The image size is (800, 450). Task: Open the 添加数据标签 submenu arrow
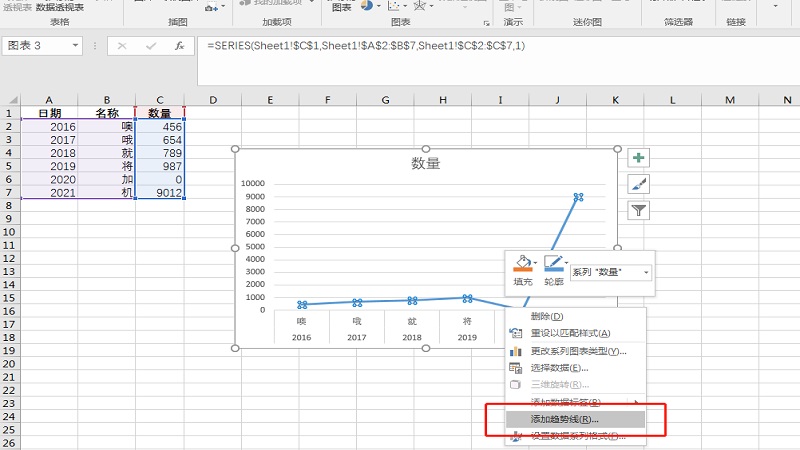(637, 402)
